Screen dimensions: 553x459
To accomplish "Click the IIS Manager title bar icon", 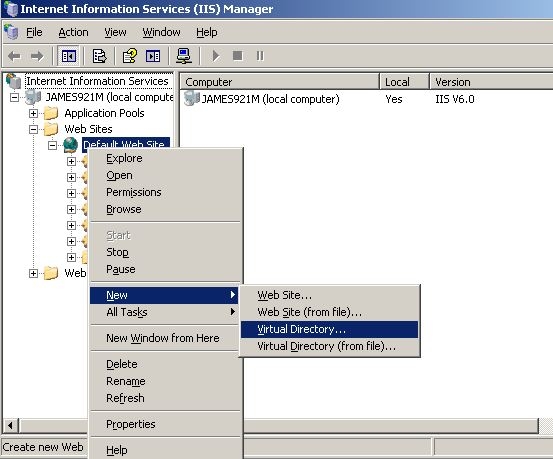I will [x=11, y=9].
